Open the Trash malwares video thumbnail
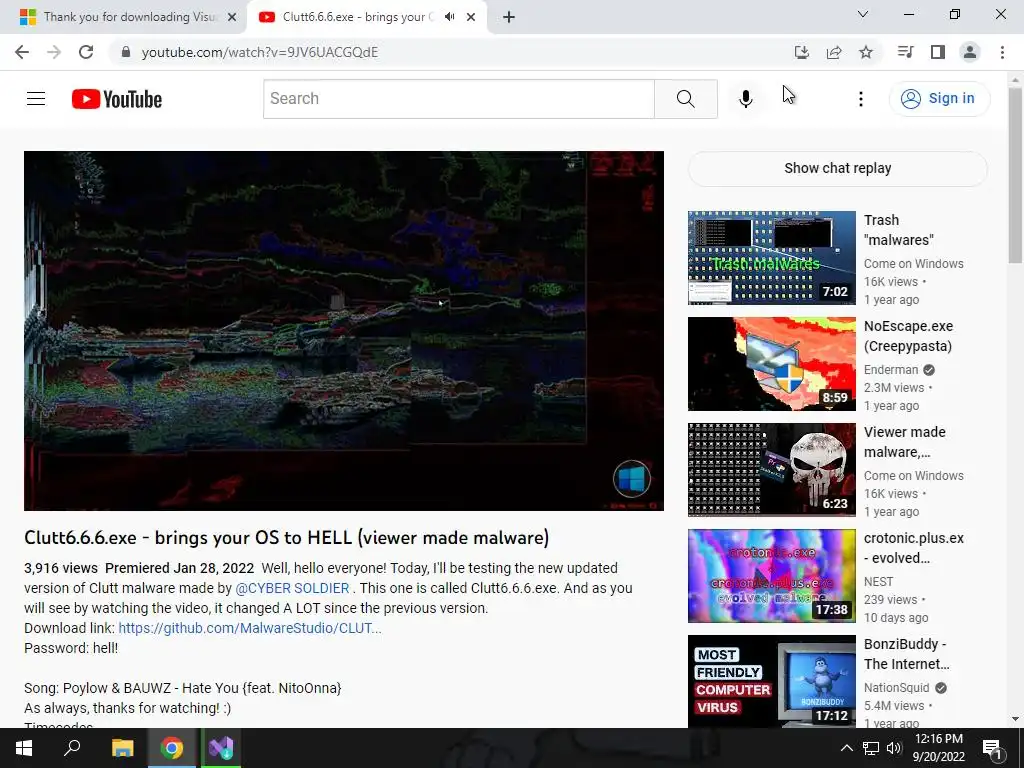 point(771,258)
